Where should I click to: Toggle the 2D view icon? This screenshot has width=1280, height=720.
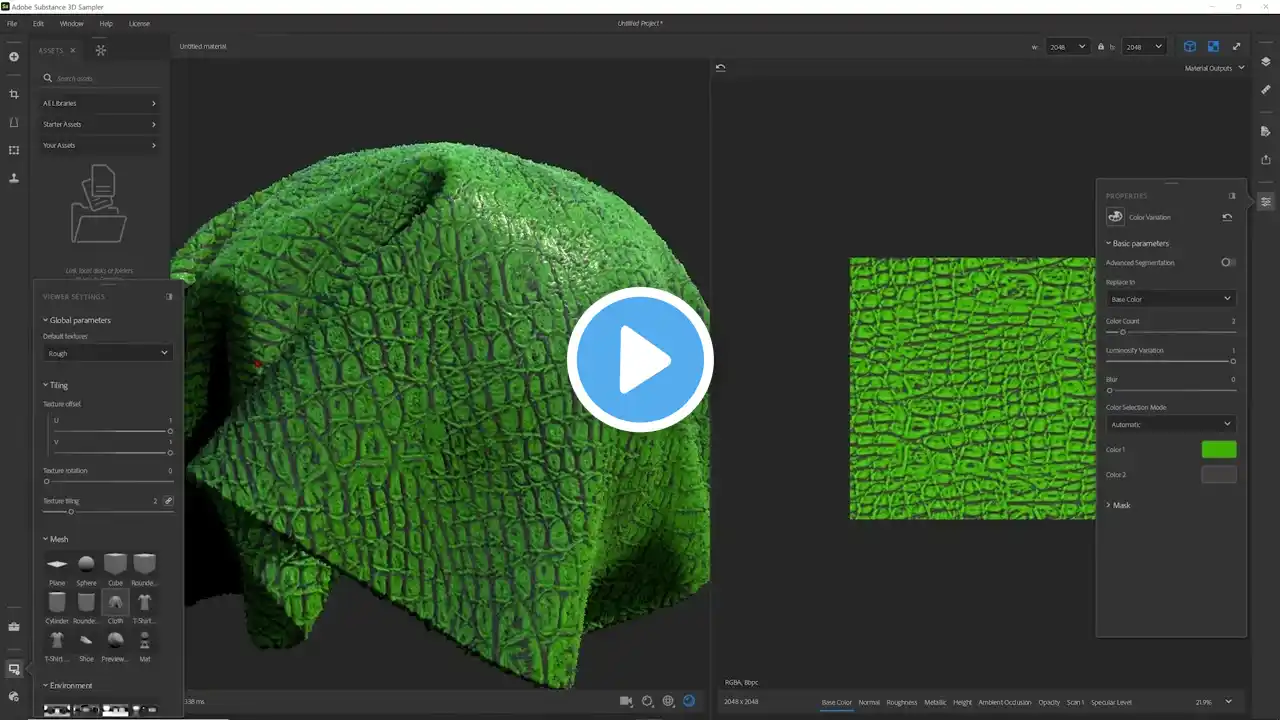(1213, 46)
